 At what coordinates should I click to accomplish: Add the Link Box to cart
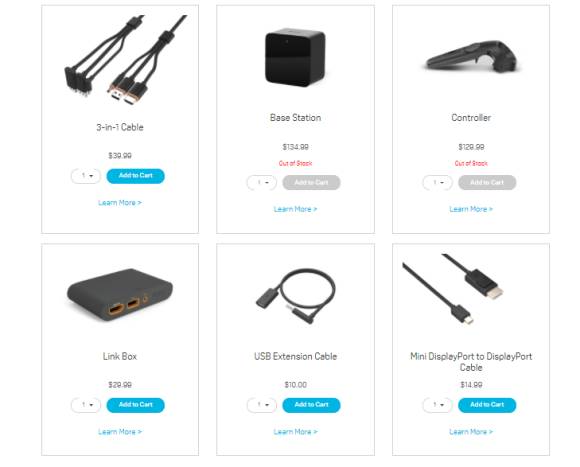135,405
